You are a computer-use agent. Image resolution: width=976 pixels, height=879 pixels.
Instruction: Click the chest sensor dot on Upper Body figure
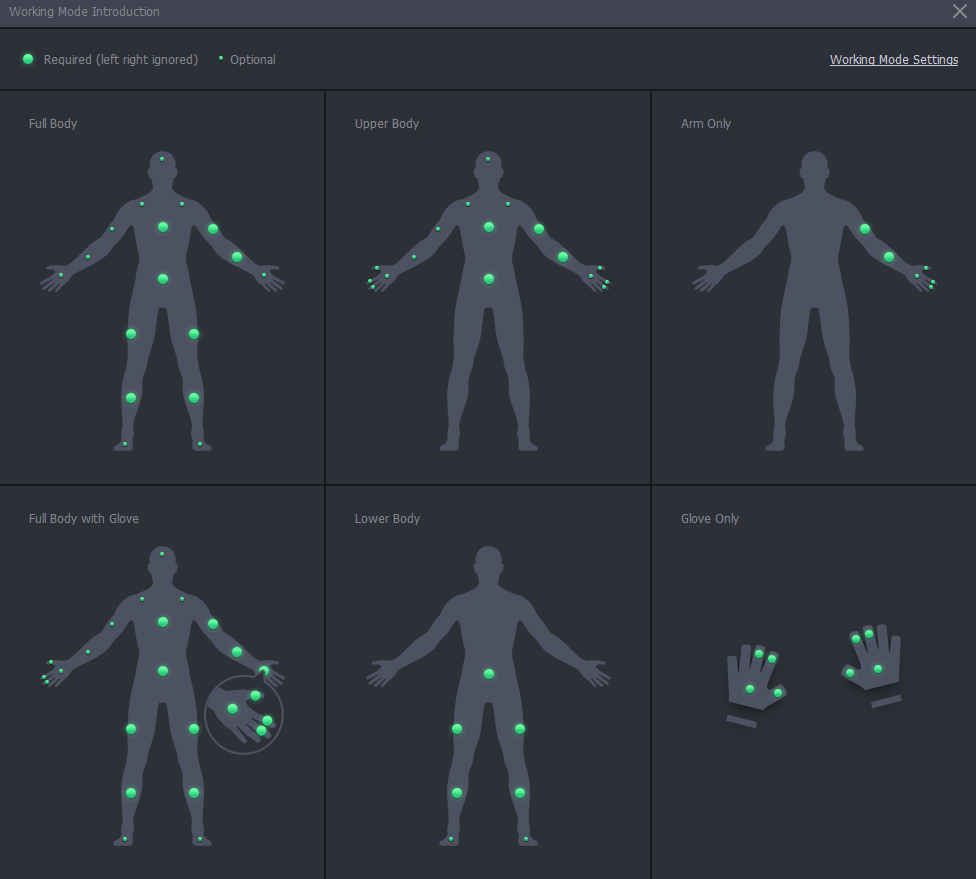coord(487,228)
